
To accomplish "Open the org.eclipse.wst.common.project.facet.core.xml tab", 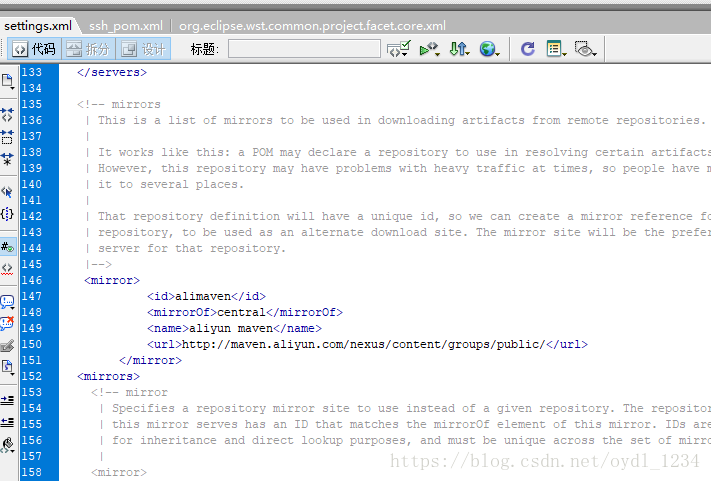I will pos(312,26).
